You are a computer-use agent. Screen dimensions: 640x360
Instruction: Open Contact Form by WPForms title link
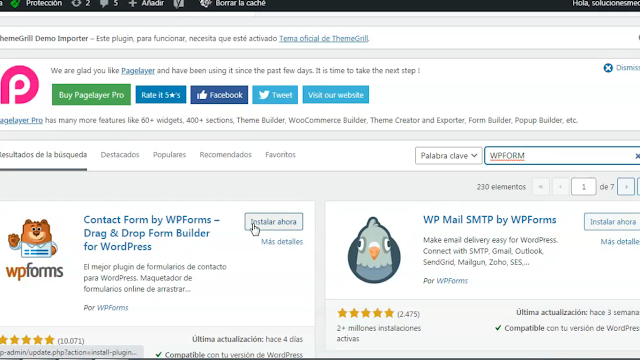[x=151, y=233]
